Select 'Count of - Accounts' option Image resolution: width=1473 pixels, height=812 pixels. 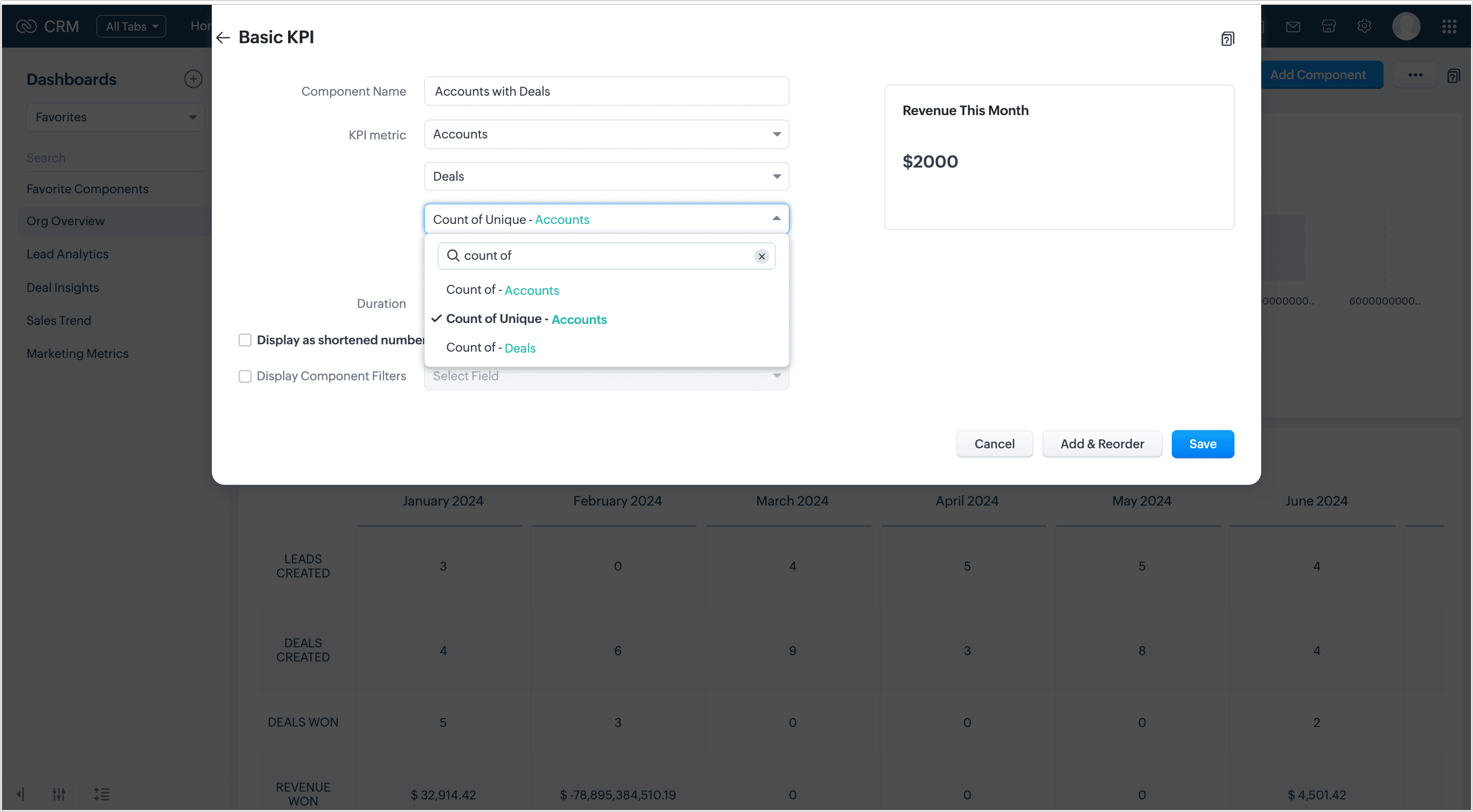(x=502, y=290)
